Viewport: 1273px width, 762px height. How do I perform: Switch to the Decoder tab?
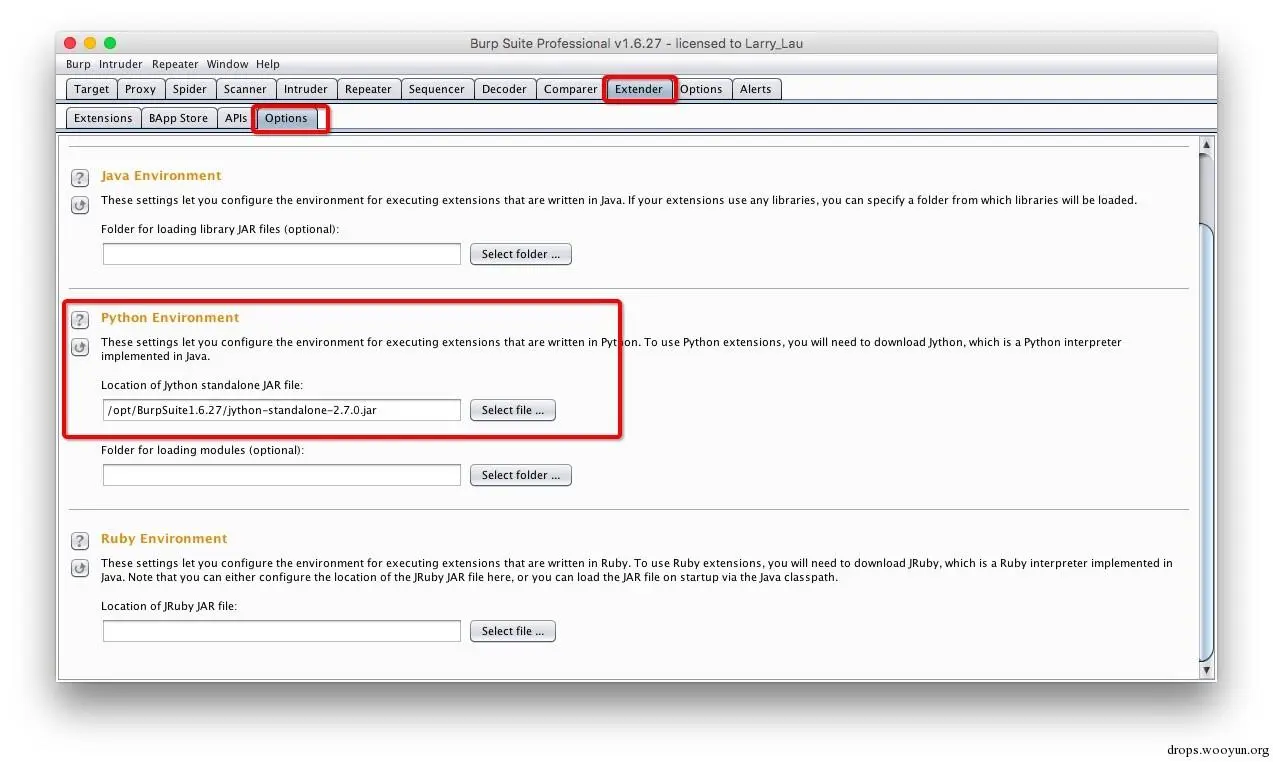click(504, 89)
